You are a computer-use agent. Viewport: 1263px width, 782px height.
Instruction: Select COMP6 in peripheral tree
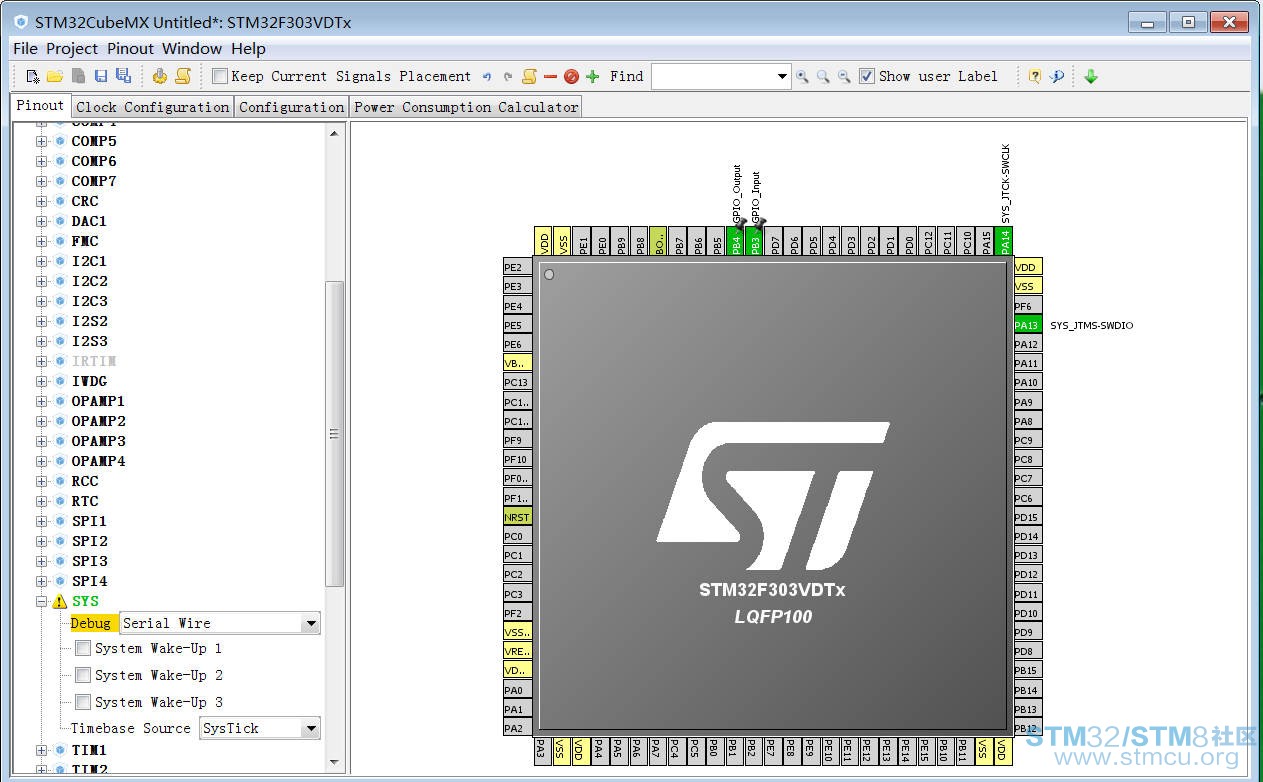[x=94, y=161]
